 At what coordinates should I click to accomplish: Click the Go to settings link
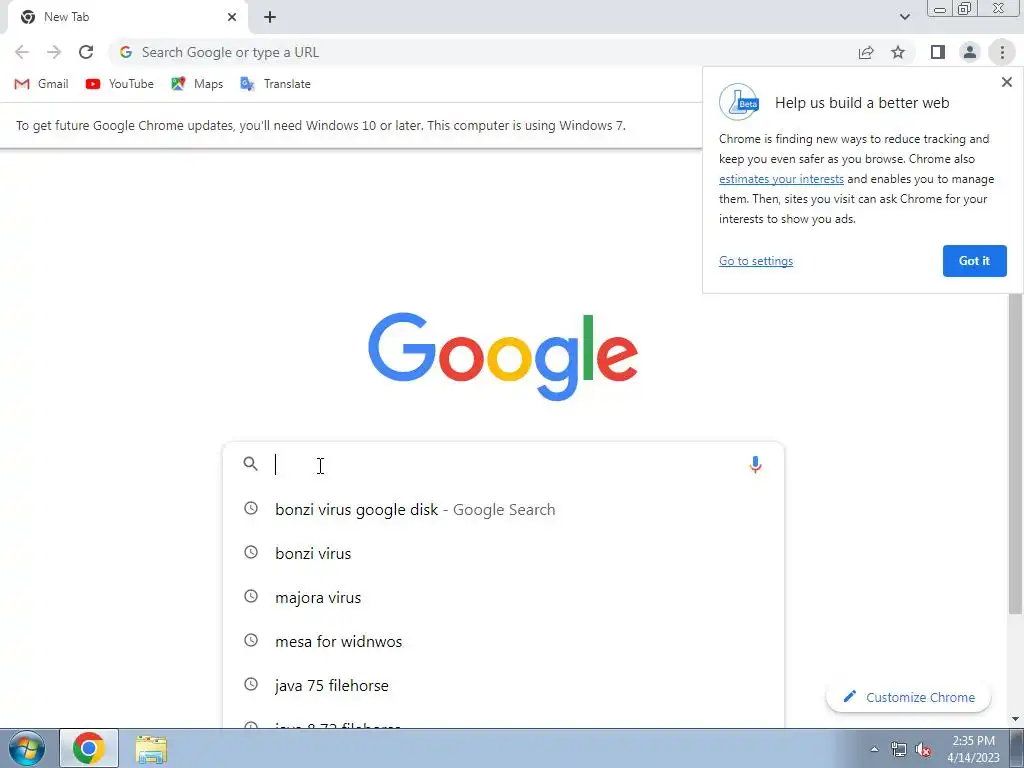[x=756, y=261]
